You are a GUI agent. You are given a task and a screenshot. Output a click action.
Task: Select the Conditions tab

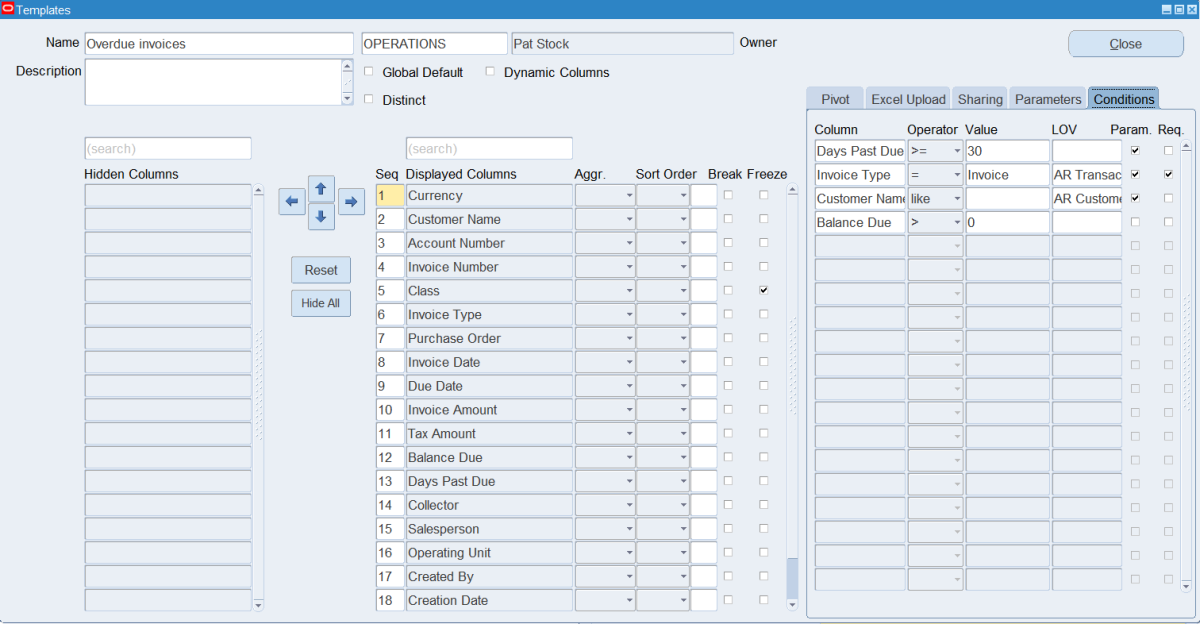1124,99
